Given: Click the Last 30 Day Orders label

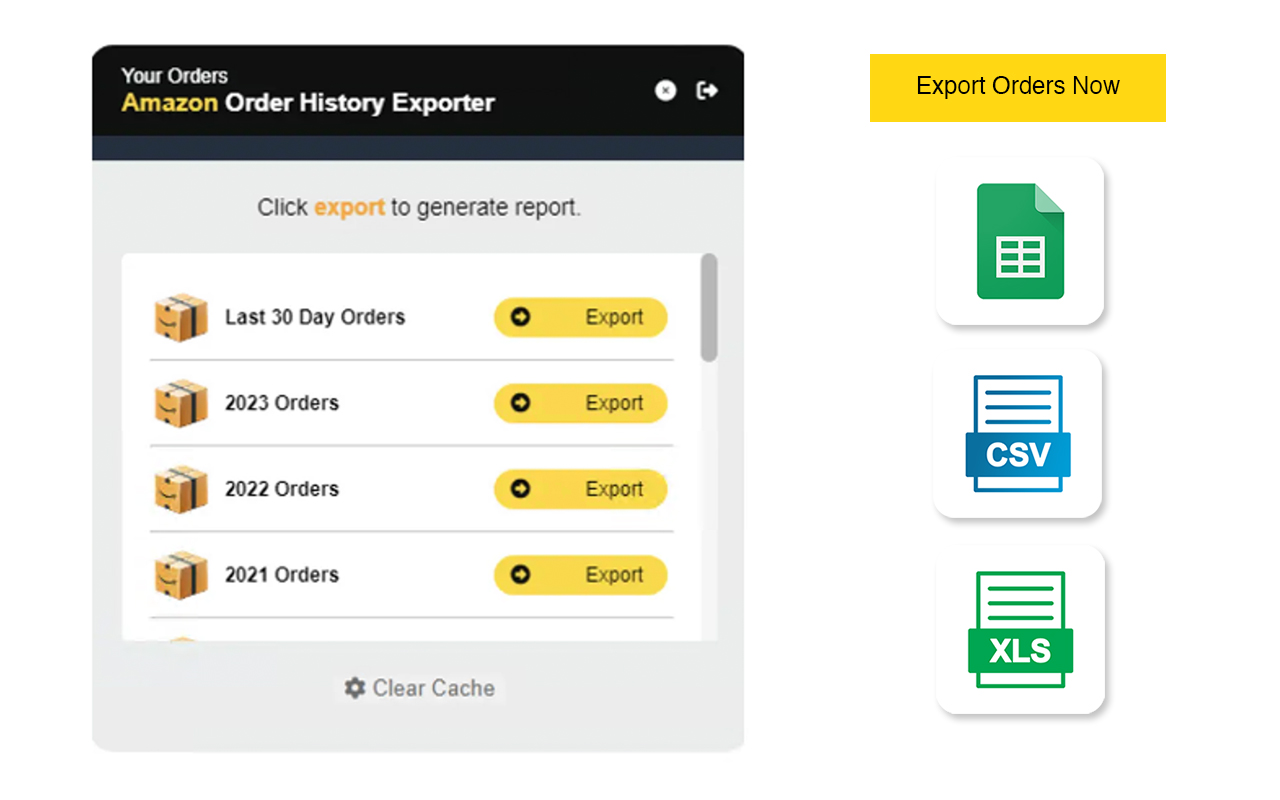Looking at the screenshot, I should [x=315, y=317].
